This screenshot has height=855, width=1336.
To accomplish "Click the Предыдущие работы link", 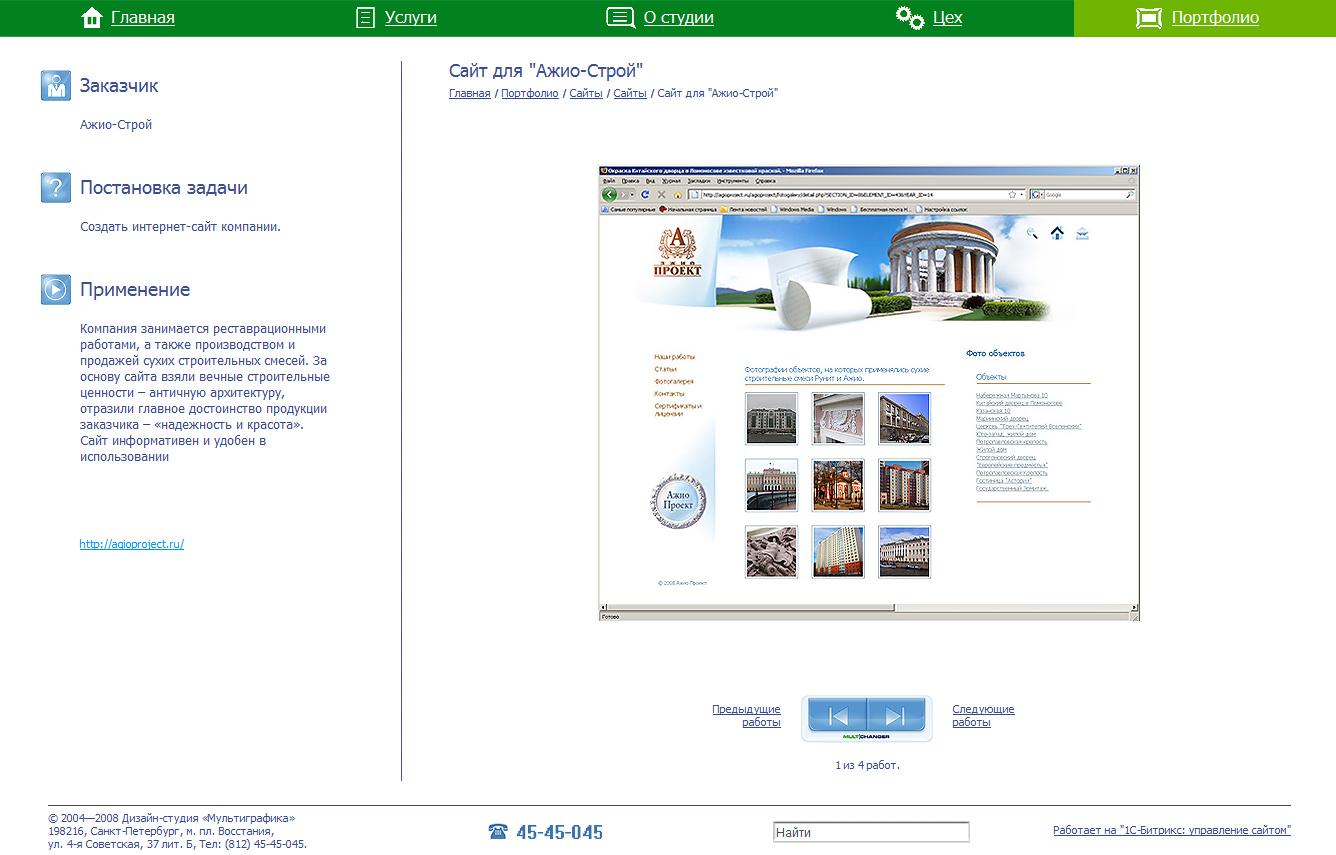I will [747, 716].
